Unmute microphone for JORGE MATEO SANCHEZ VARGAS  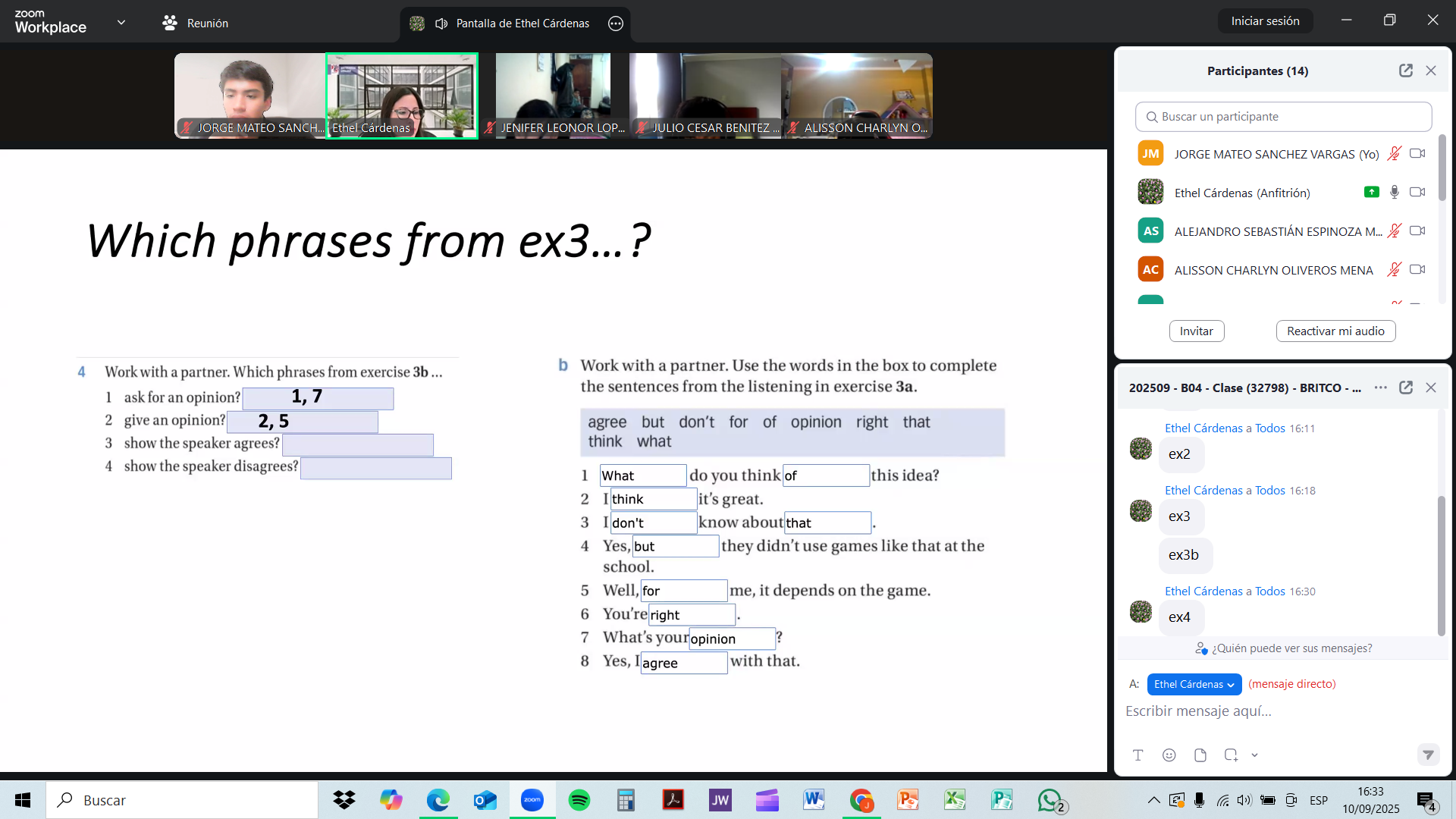point(1395,153)
